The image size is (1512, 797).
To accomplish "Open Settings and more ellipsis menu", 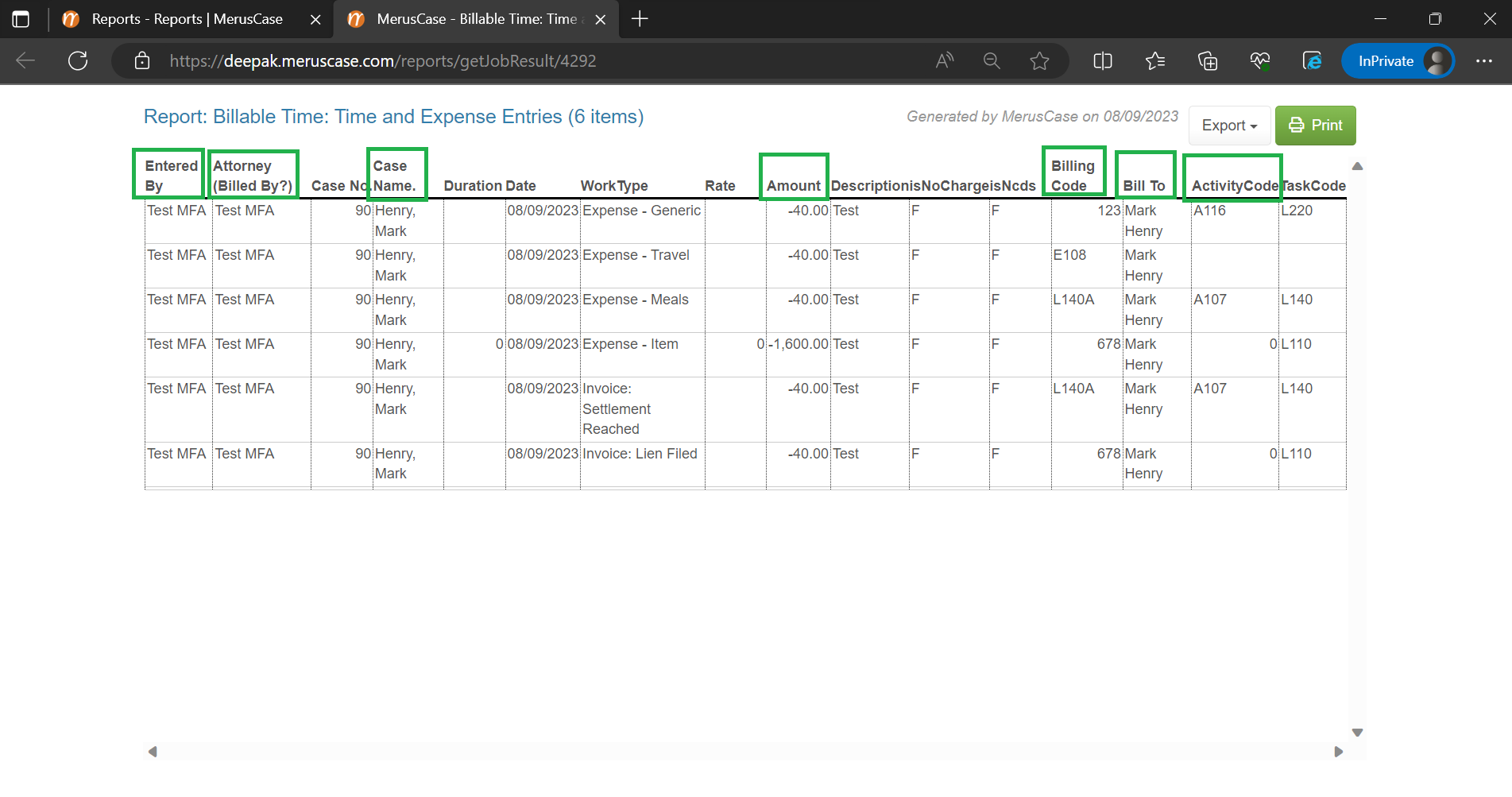I will [1484, 61].
